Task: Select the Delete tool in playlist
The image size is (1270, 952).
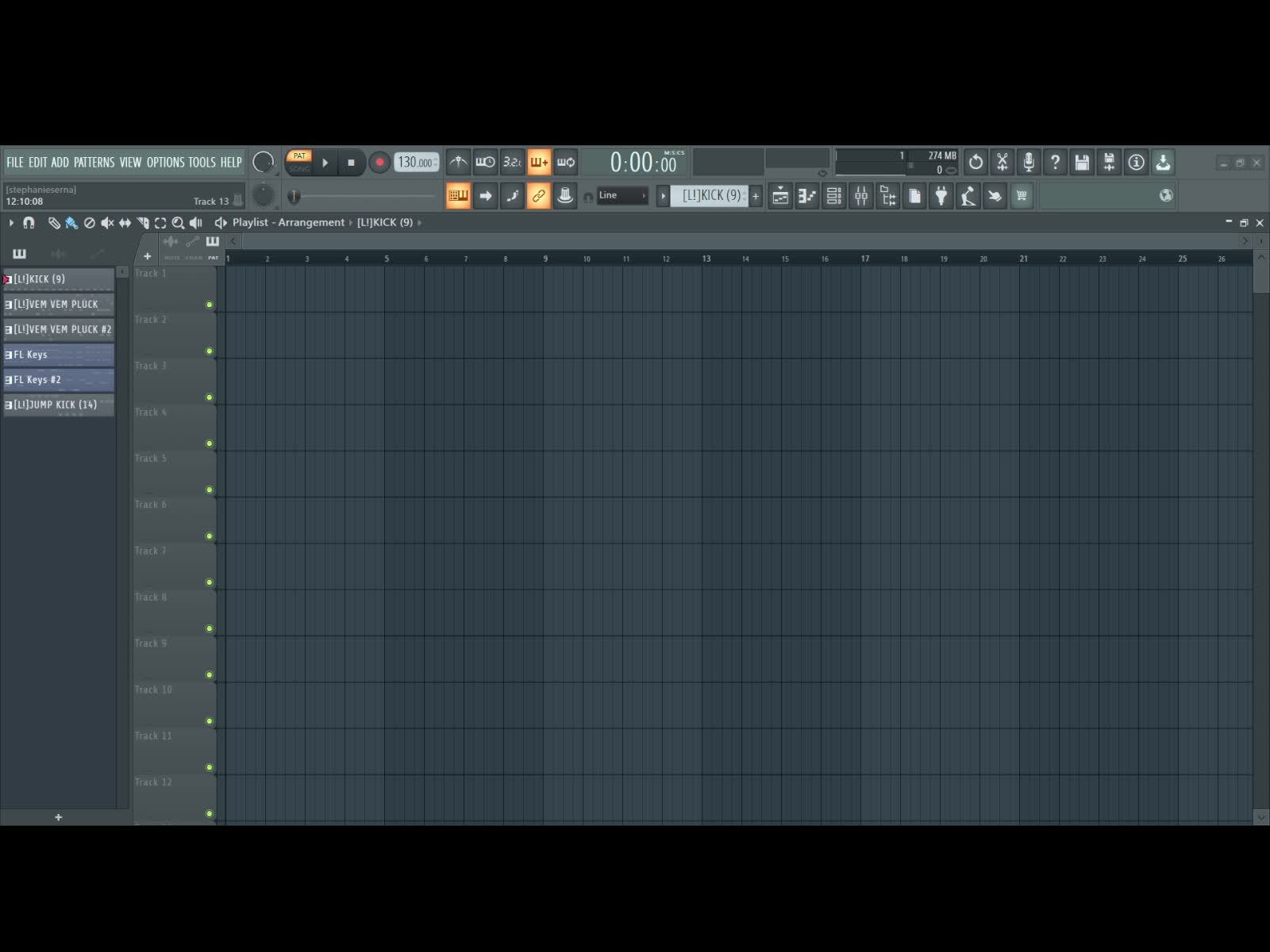Action: click(x=90, y=223)
